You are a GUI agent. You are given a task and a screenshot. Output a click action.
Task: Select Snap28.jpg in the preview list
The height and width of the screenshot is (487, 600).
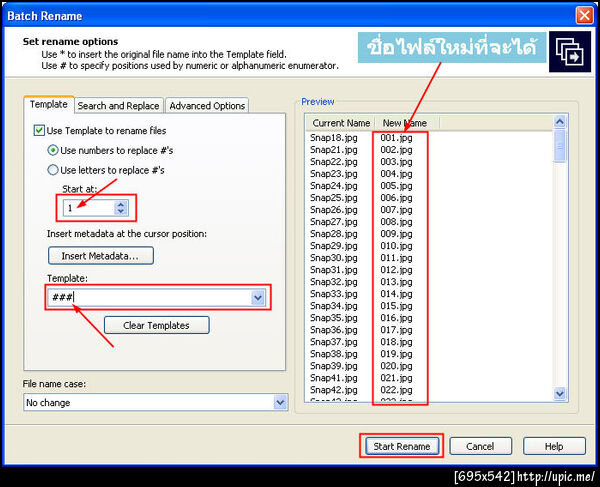[334, 234]
